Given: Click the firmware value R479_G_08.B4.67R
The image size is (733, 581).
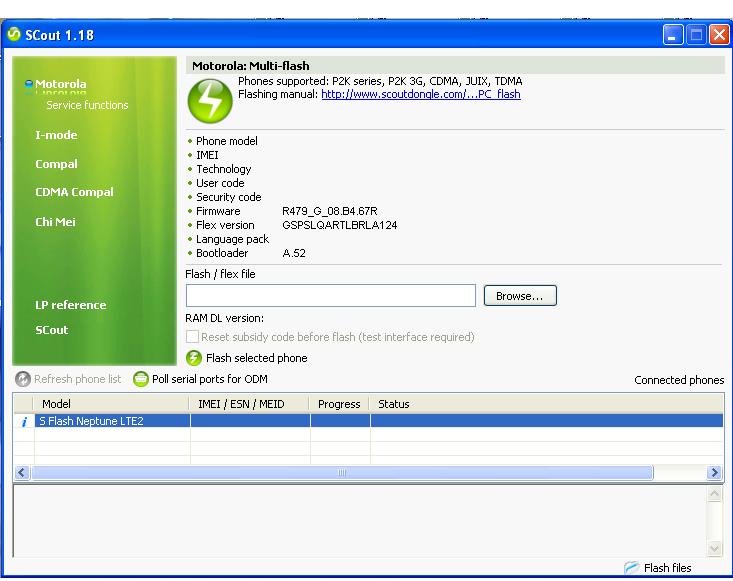Looking at the screenshot, I should [x=330, y=211].
